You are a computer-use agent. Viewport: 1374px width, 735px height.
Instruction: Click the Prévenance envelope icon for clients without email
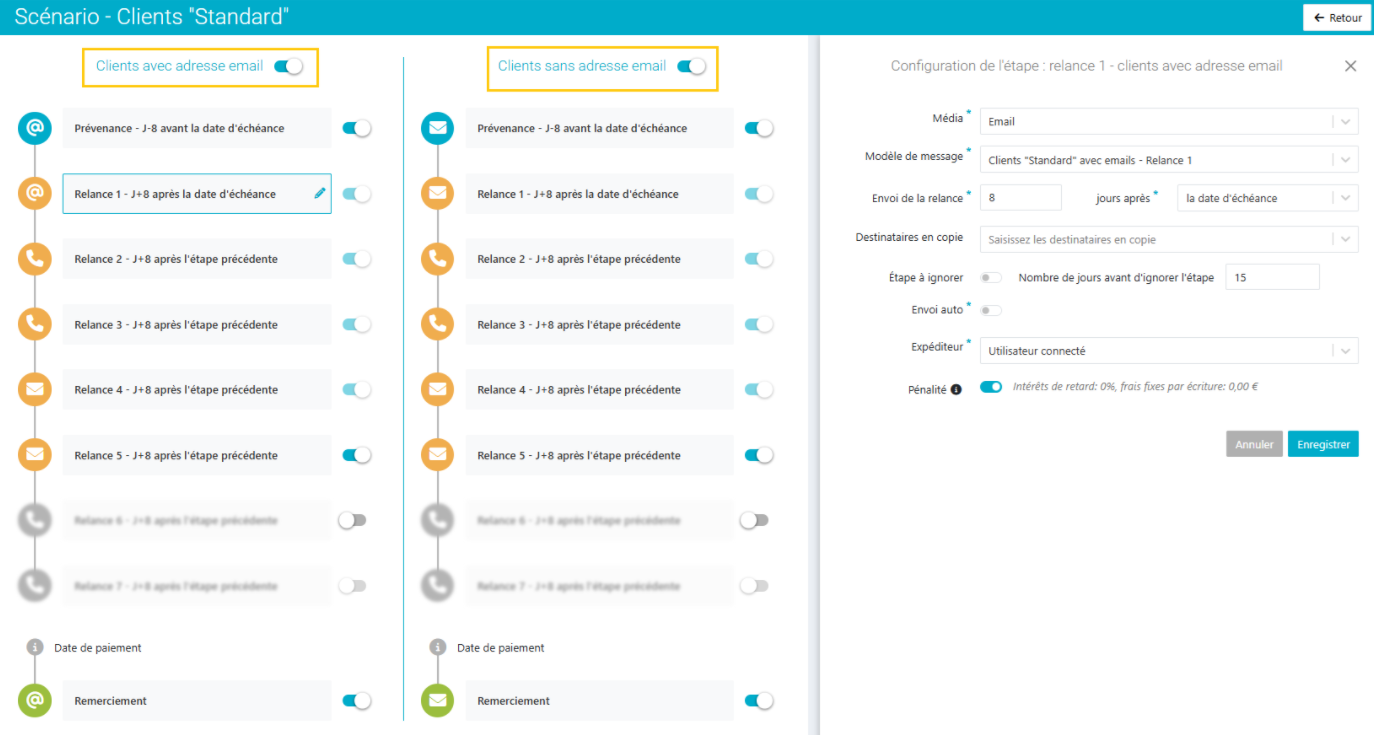438,128
